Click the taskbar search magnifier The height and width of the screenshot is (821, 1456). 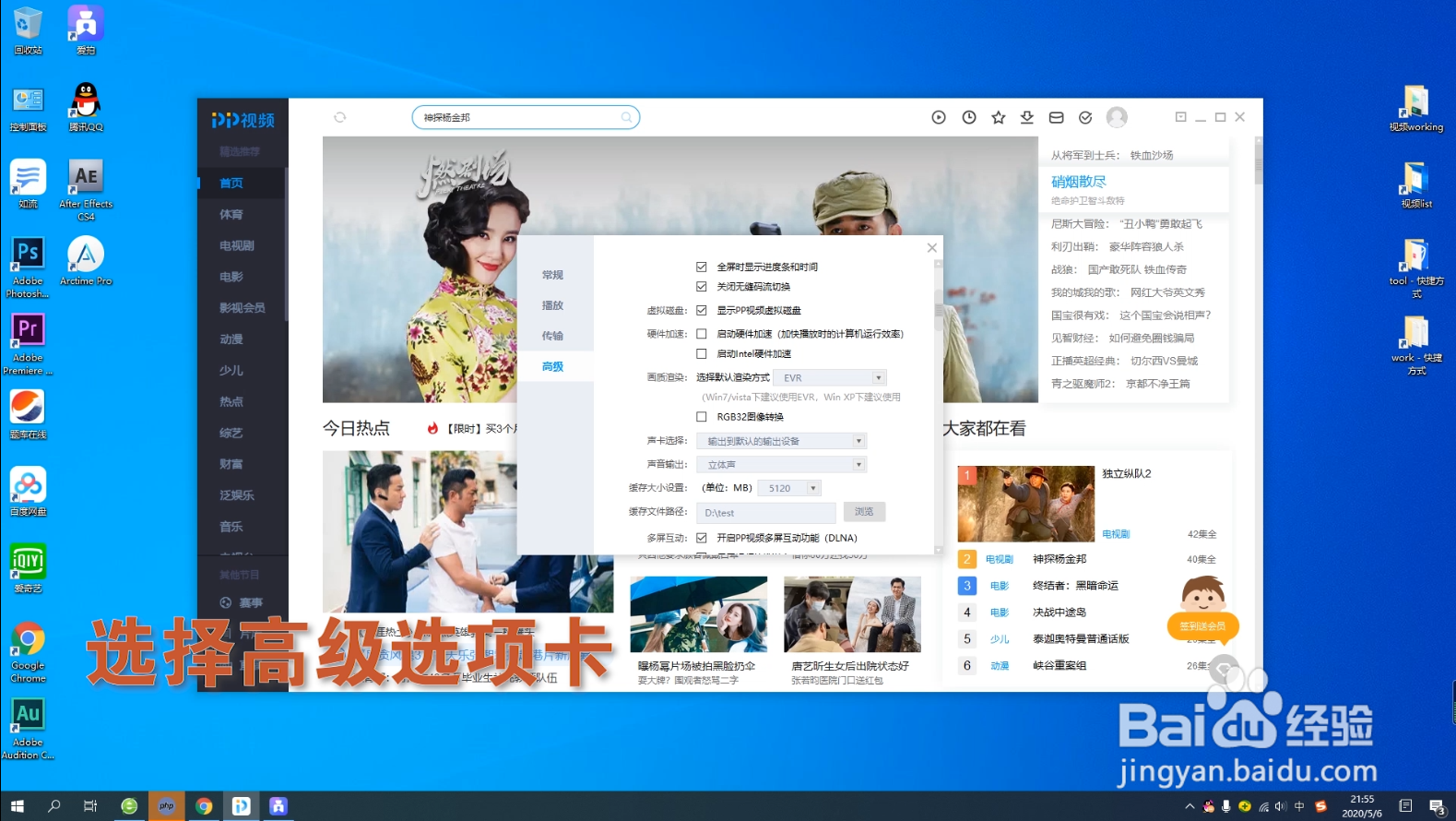(53, 806)
